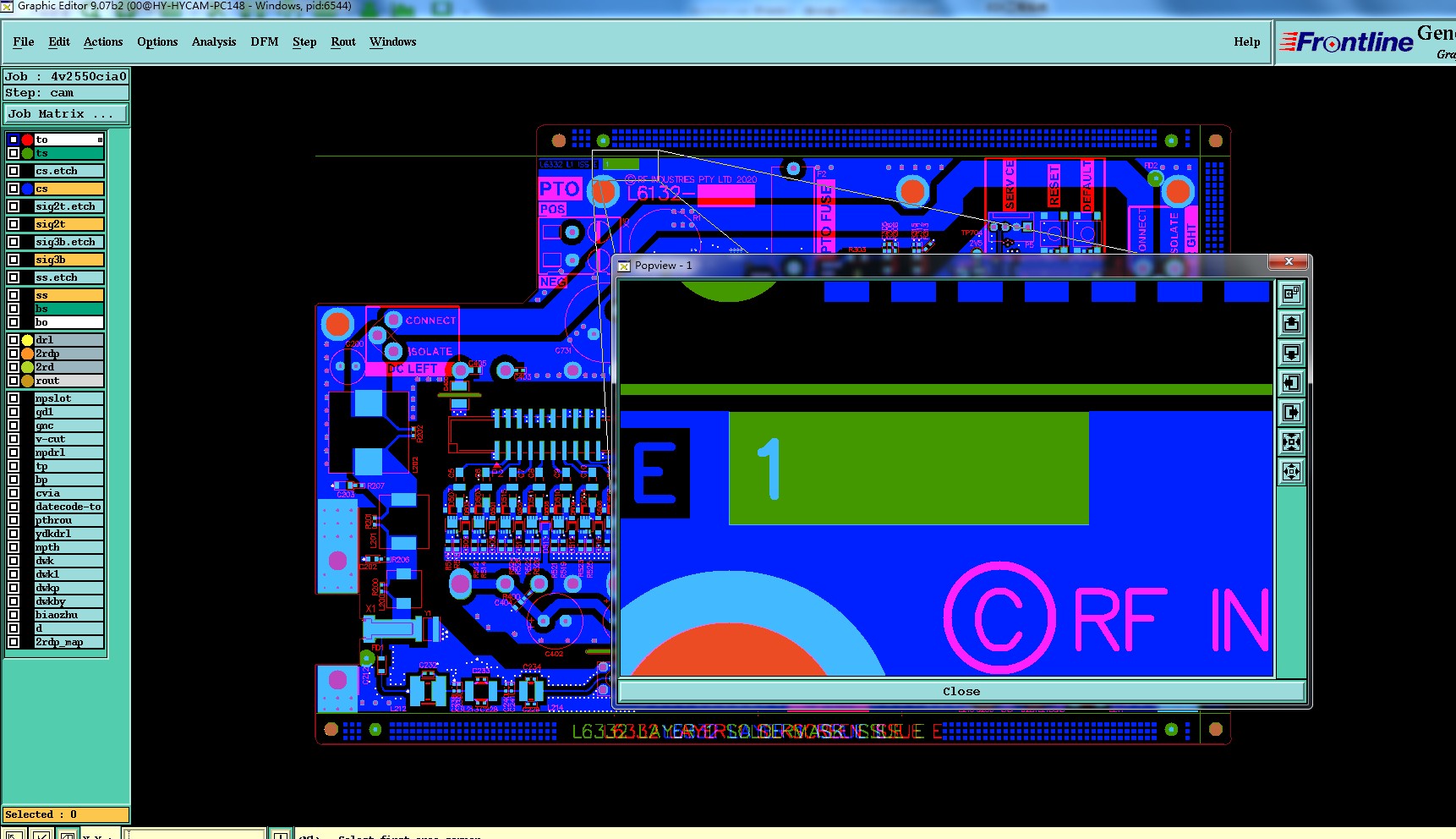Enable display checkbox for v-cut layer
Image resolution: width=1456 pixels, height=839 pixels.
[14, 439]
